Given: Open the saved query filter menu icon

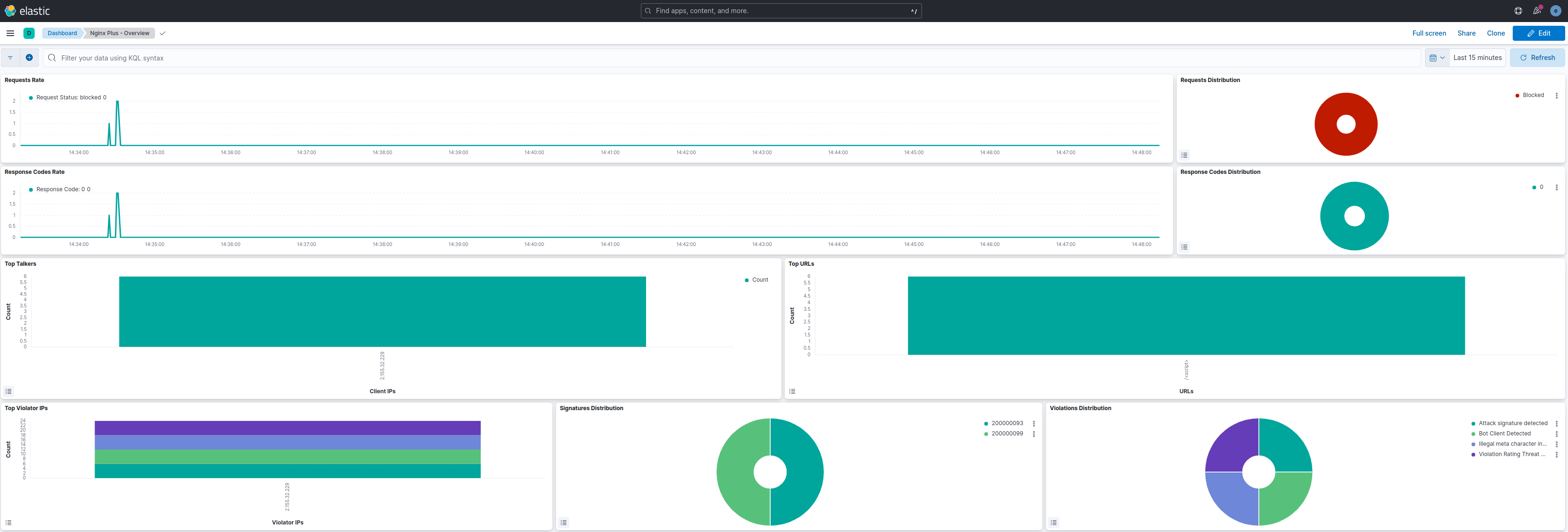Looking at the screenshot, I should pyautogui.click(x=10, y=58).
